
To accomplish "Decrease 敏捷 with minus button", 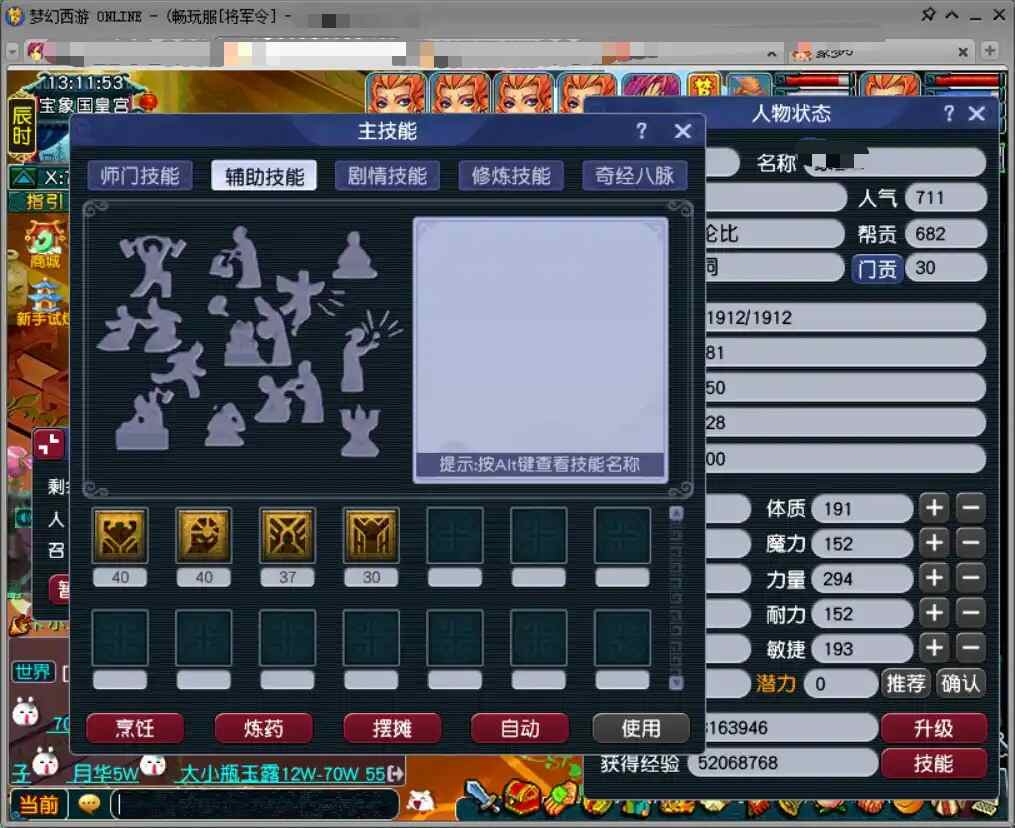I will pyautogui.click(x=971, y=648).
